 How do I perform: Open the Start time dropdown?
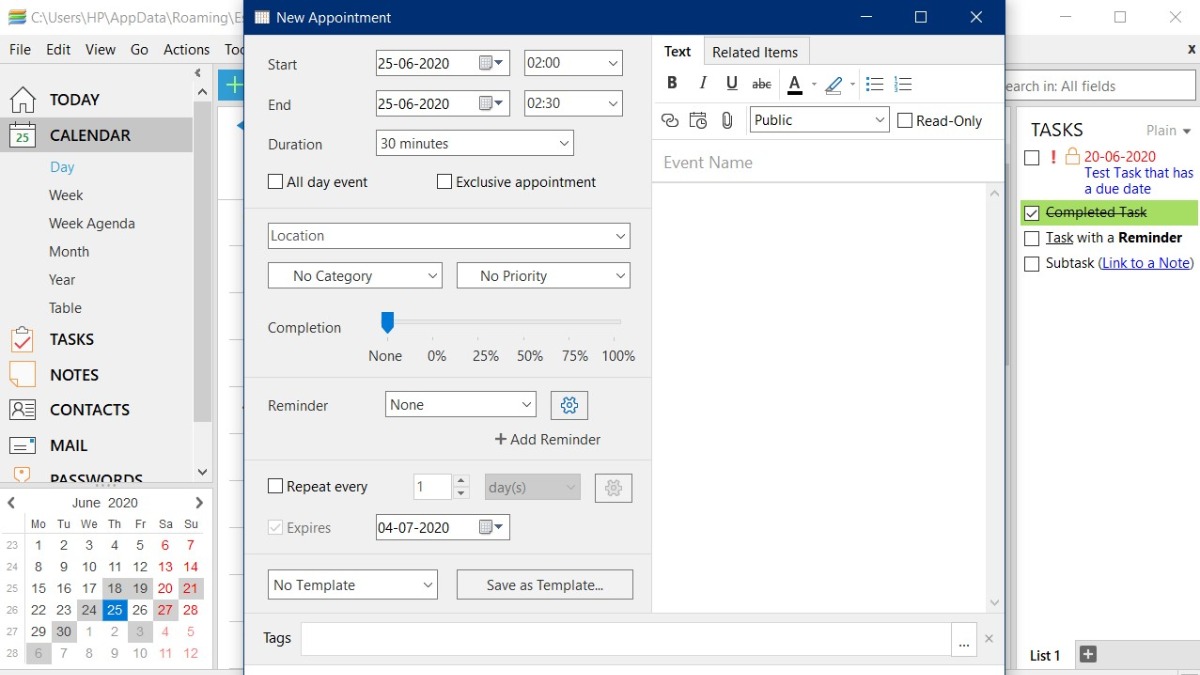pos(573,63)
